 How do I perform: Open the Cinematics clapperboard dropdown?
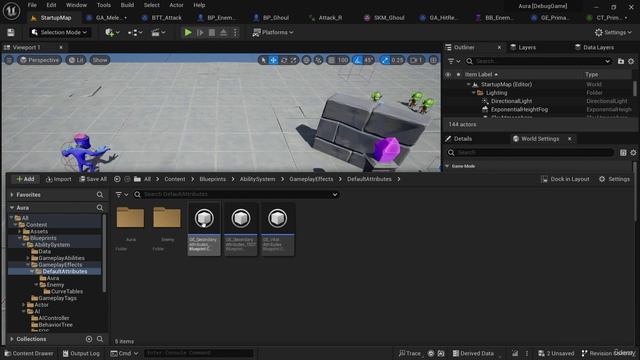pos(158,32)
